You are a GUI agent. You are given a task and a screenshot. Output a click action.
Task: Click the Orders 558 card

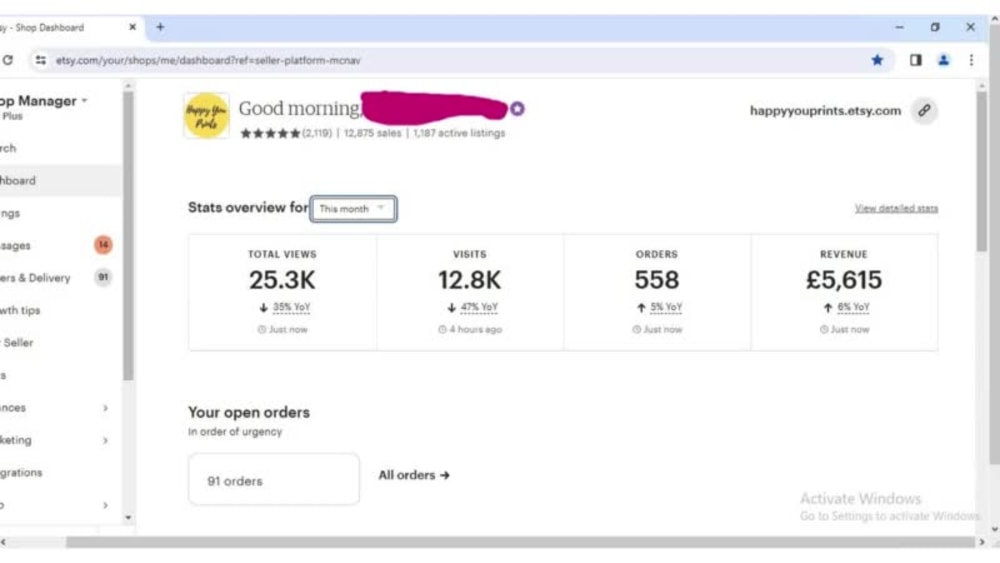(657, 292)
